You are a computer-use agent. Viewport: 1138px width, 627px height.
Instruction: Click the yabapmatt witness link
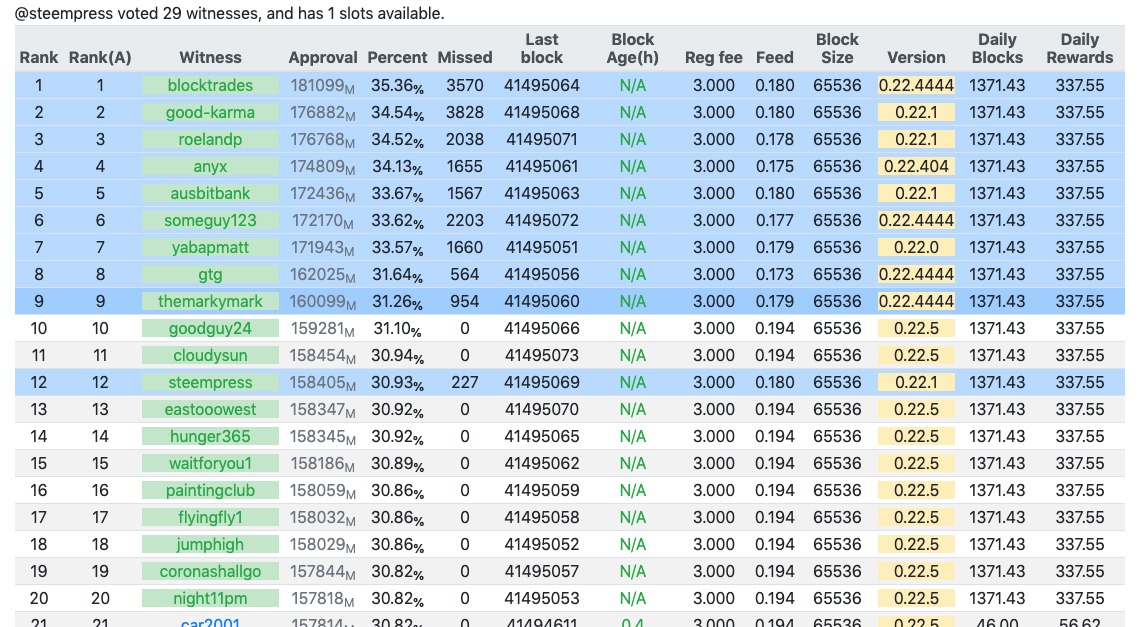[210, 248]
